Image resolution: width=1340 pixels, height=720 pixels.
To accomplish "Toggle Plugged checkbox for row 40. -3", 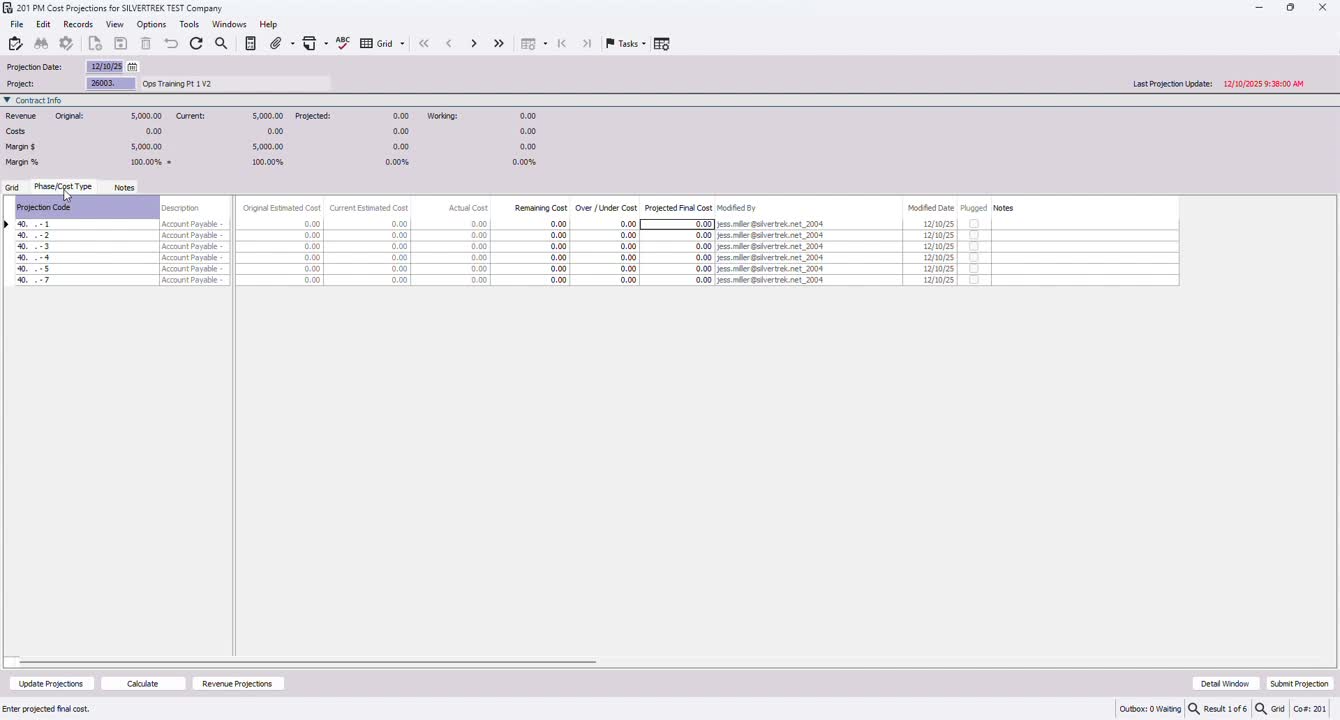I will (974, 246).
